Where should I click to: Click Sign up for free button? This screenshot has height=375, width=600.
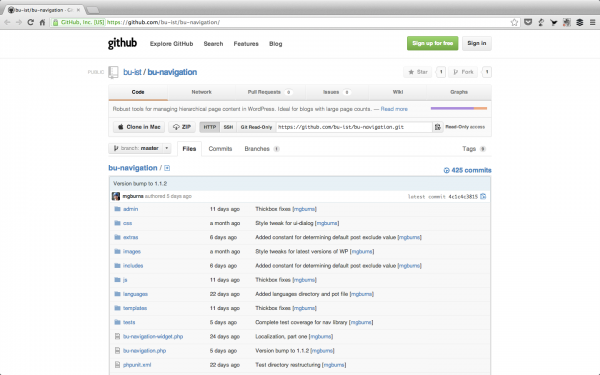[x=432, y=43]
